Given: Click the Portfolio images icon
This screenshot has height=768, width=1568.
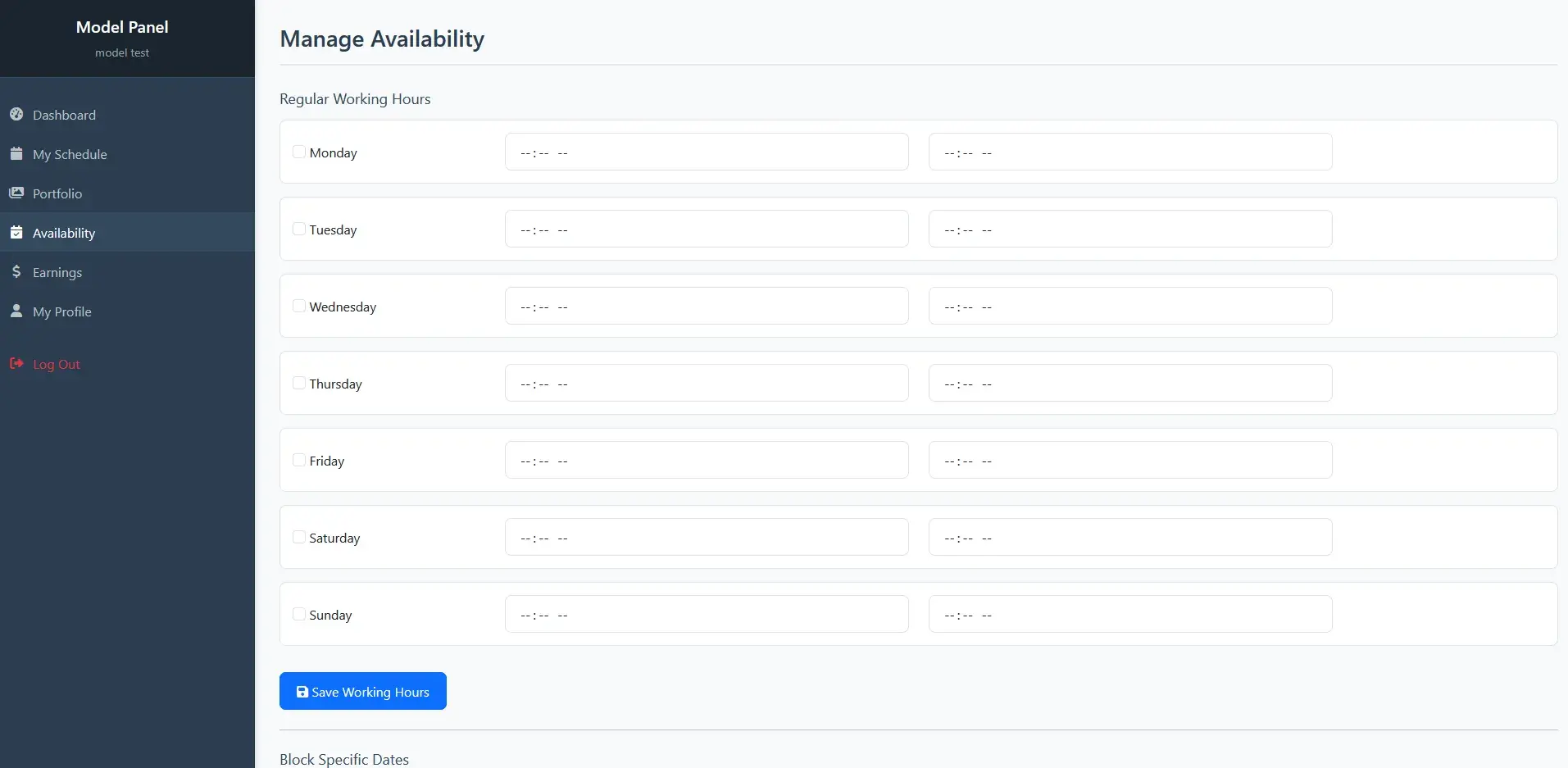Looking at the screenshot, I should point(16,193).
